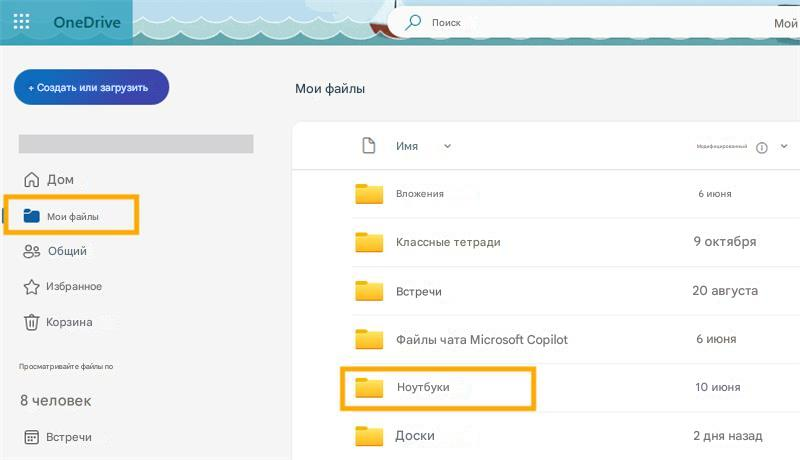Sort by the Имя column header
Viewport: 800px width, 460px height.
coord(407,146)
